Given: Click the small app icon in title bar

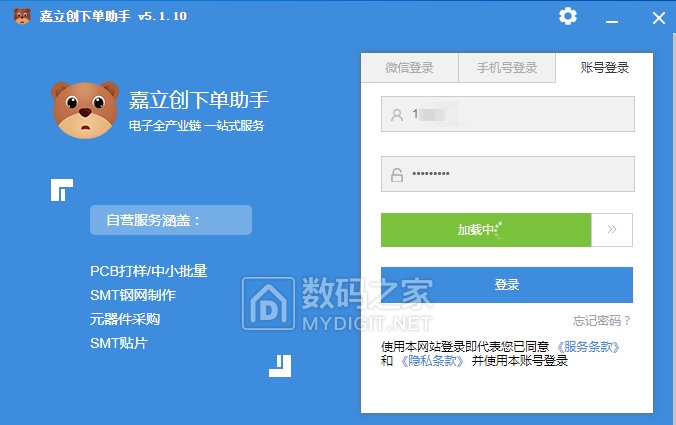Looking at the screenshot, I should tap(20, 17).
